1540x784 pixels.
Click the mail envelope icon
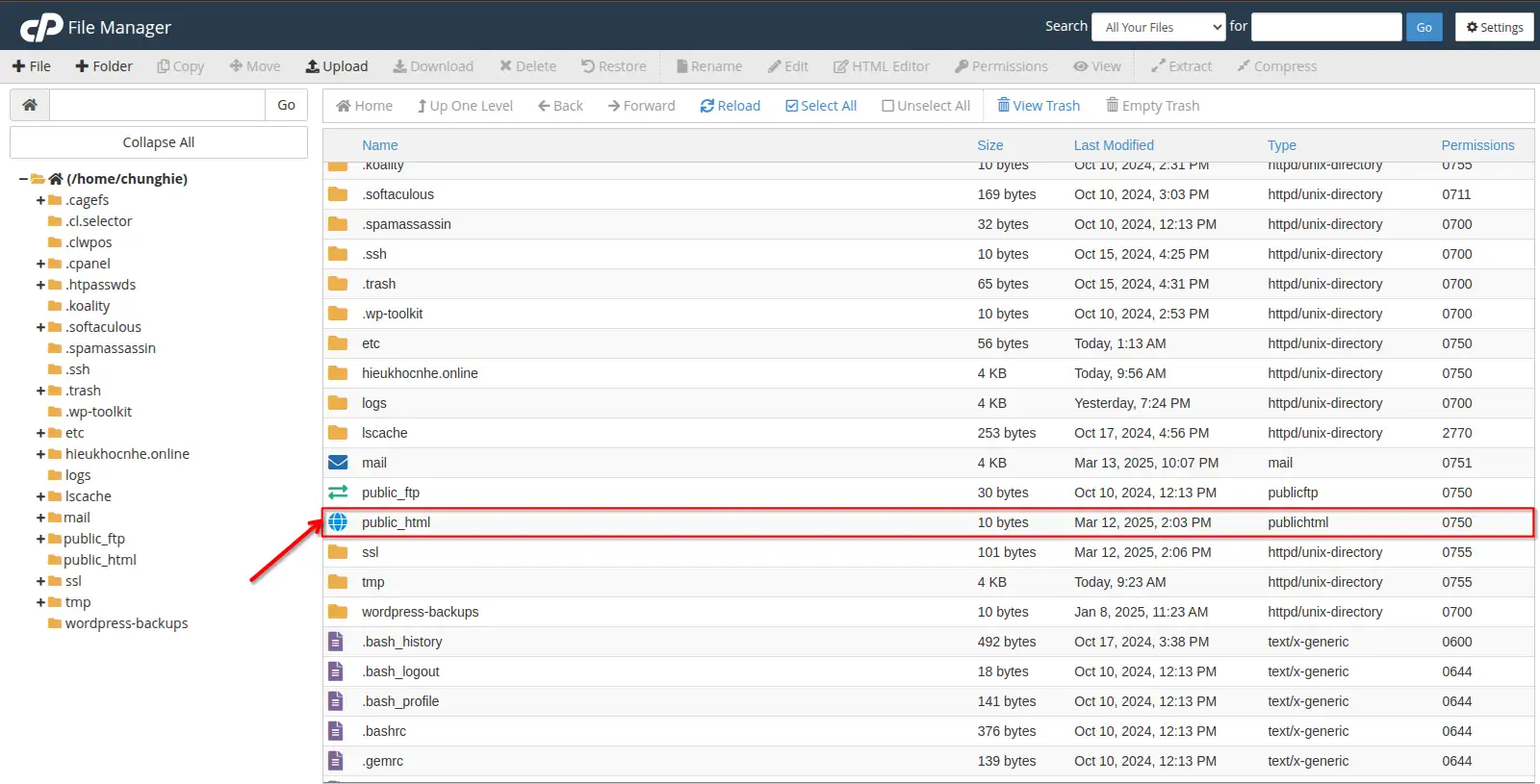click(x=338, y=463)
